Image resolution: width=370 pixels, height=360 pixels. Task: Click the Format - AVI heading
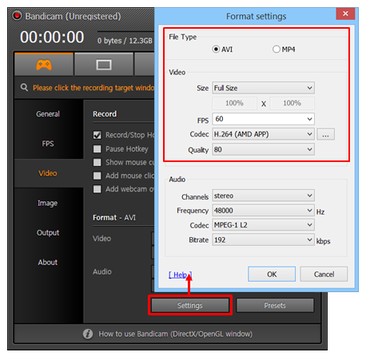click(x=114, y=218)
